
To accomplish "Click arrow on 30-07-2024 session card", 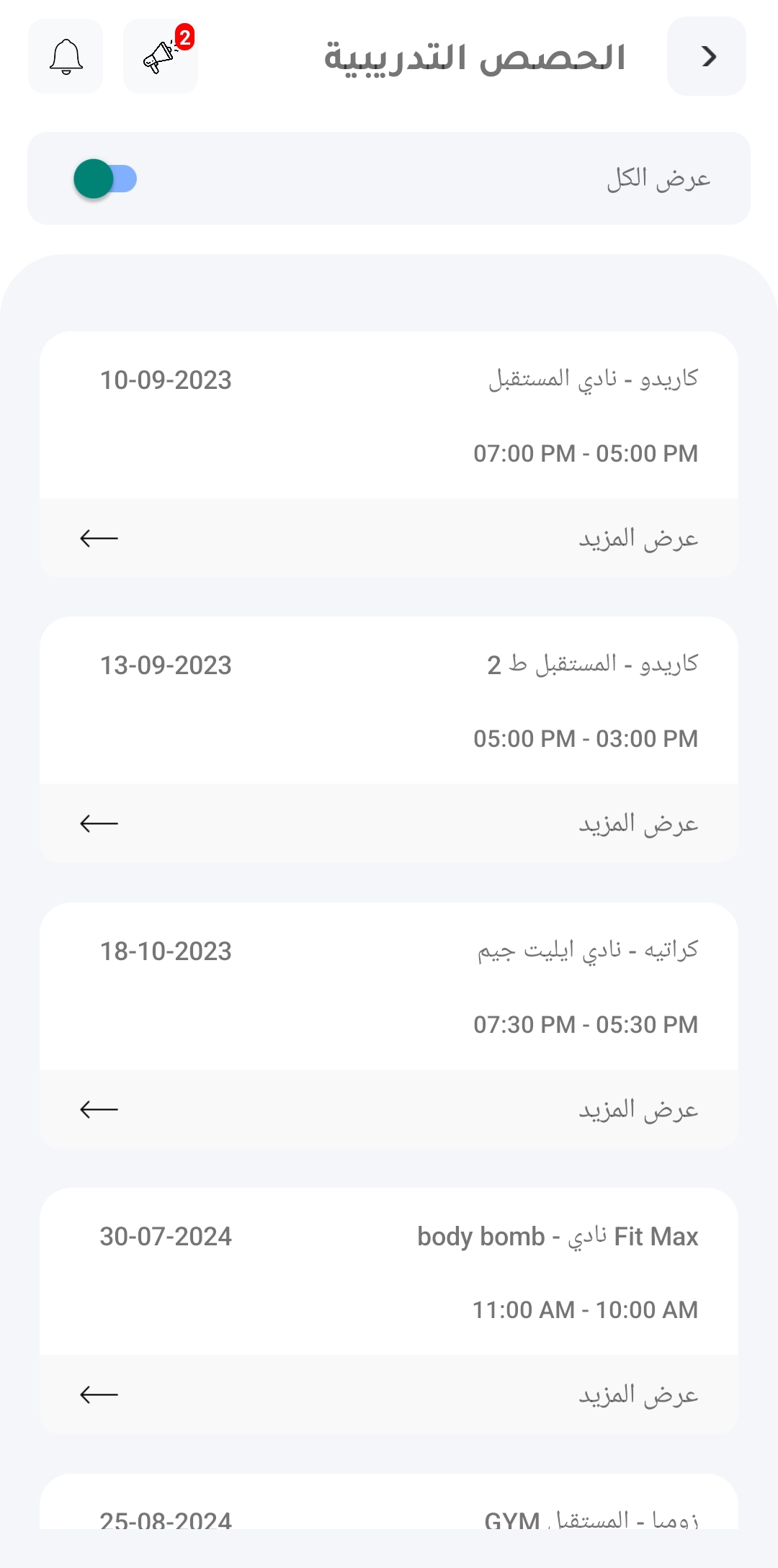I will [99, 1394].
